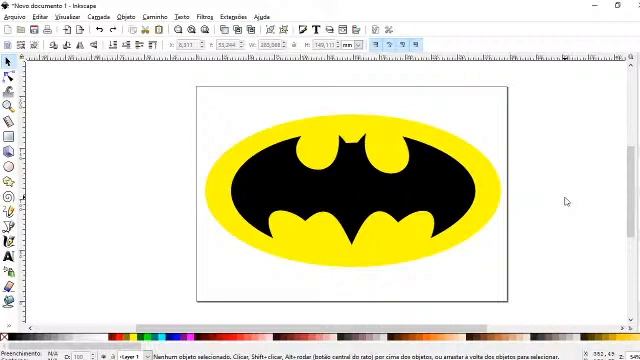Open the Camada menu
Image resolution: width=640 pixels, height=360 pixels.
99,17
